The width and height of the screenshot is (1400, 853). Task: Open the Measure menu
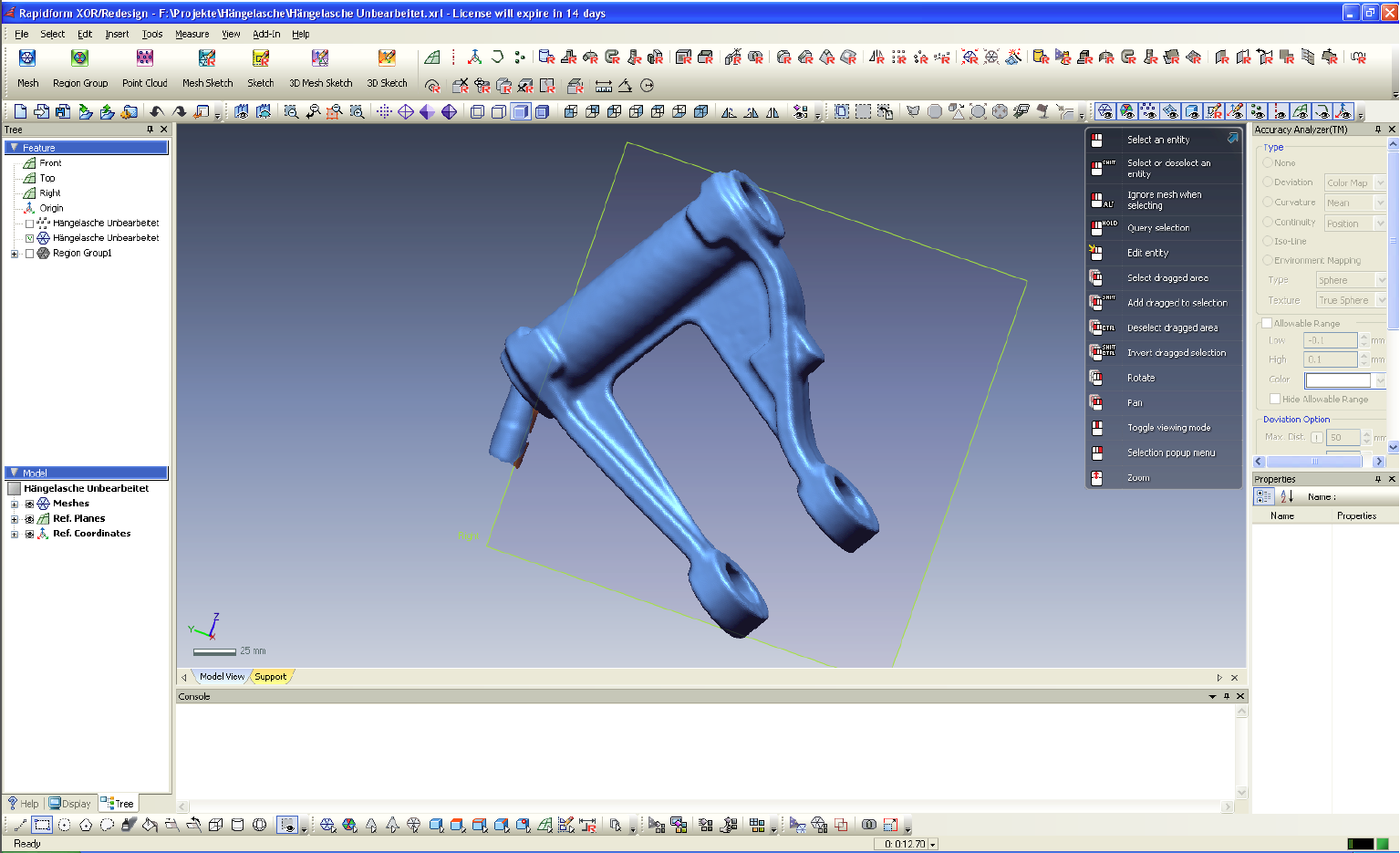pyautogui.click(x=192, y=34)
